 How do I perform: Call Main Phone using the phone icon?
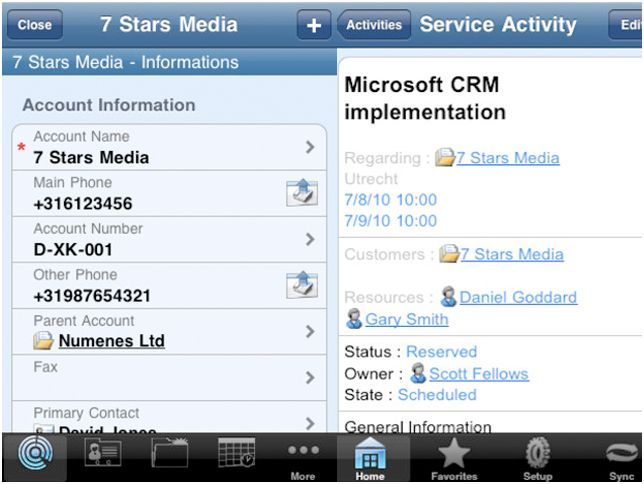(301, 194)
